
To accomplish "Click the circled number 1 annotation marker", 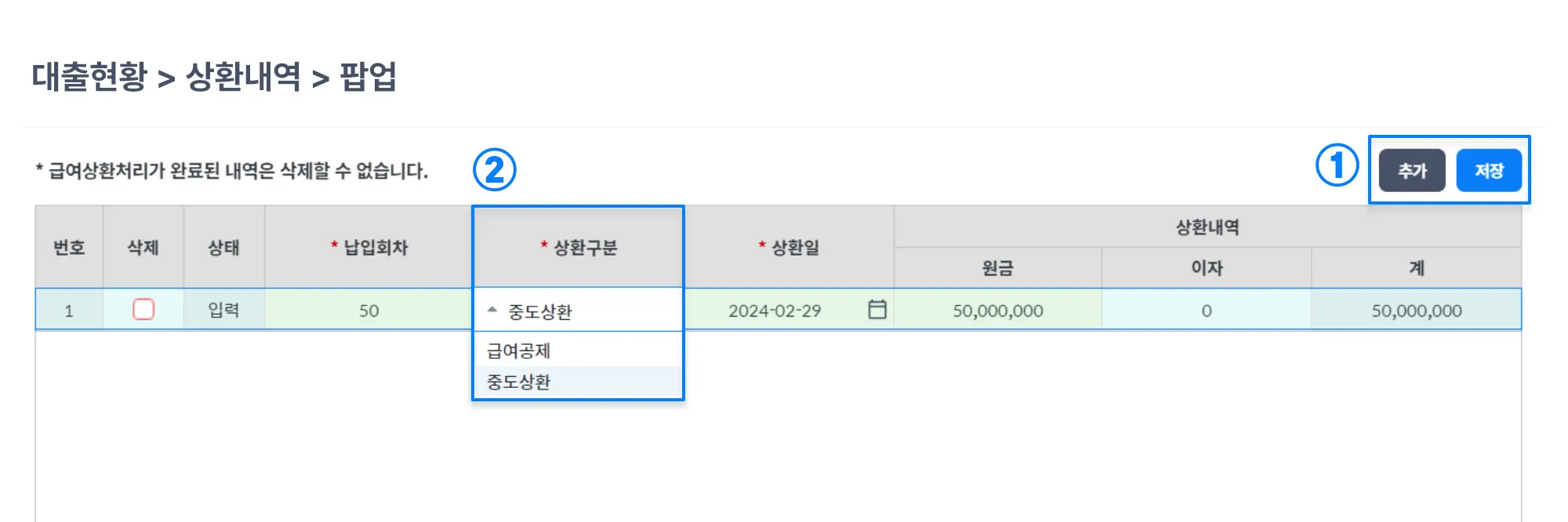I will point(1337,165).
